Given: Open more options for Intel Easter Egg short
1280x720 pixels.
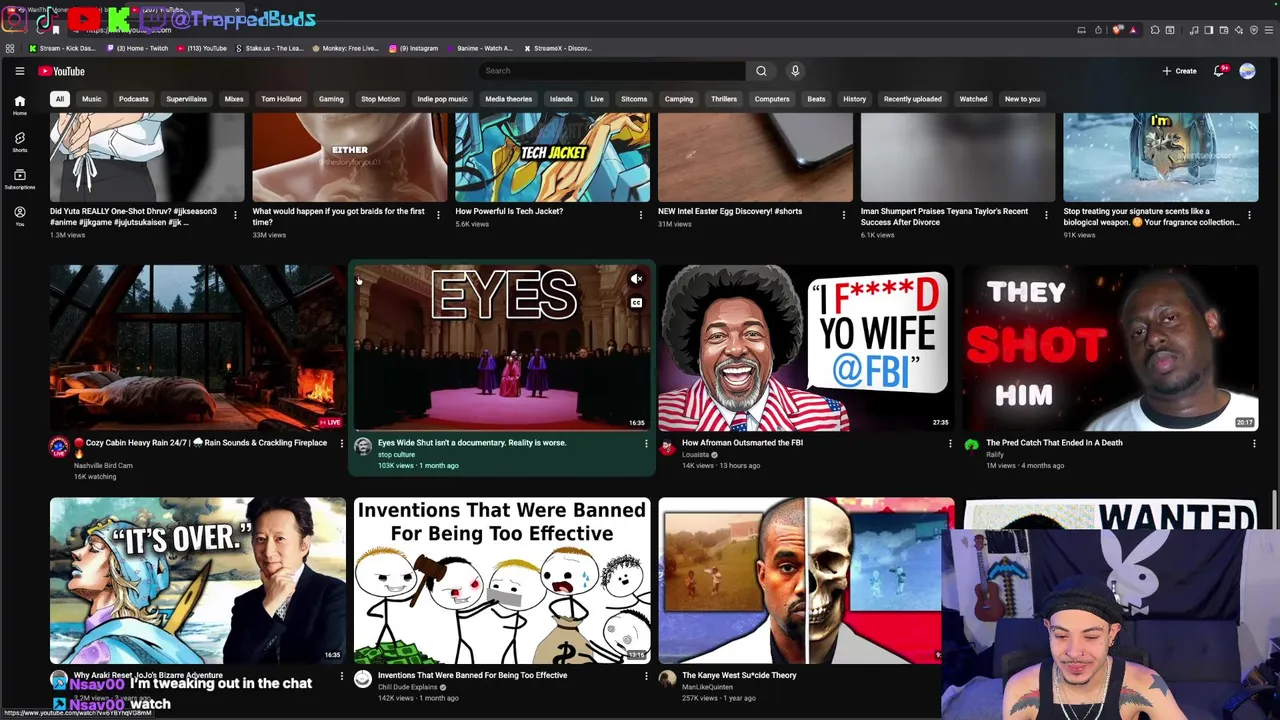Looking at the screenshot, I should [844, 214].
